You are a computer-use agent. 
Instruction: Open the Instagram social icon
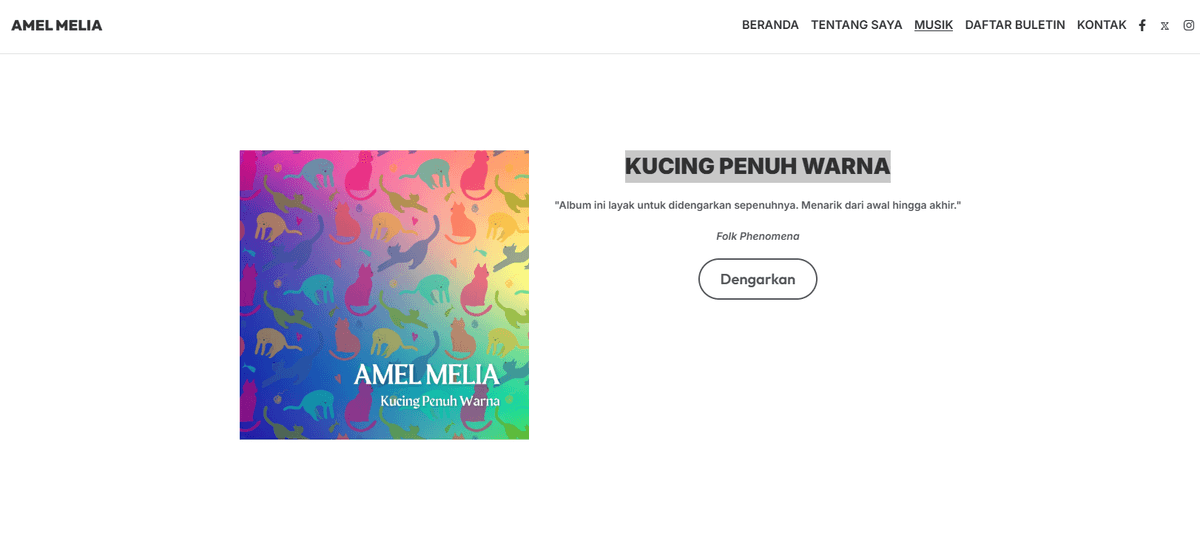(x=1189, y=25)
